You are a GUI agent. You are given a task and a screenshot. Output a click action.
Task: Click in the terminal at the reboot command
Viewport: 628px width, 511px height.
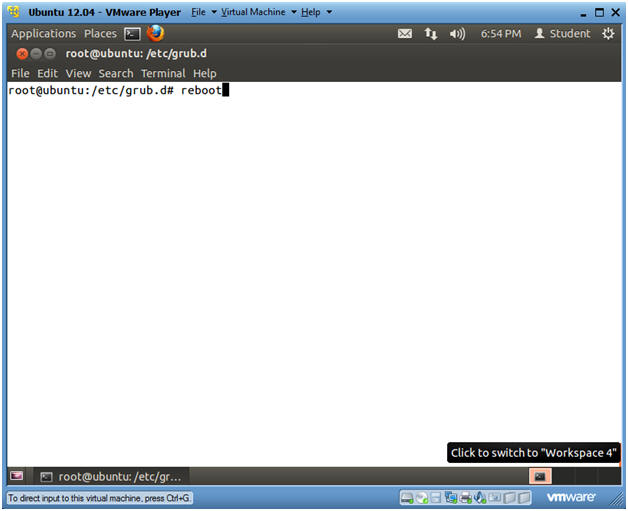pos(201,91)
